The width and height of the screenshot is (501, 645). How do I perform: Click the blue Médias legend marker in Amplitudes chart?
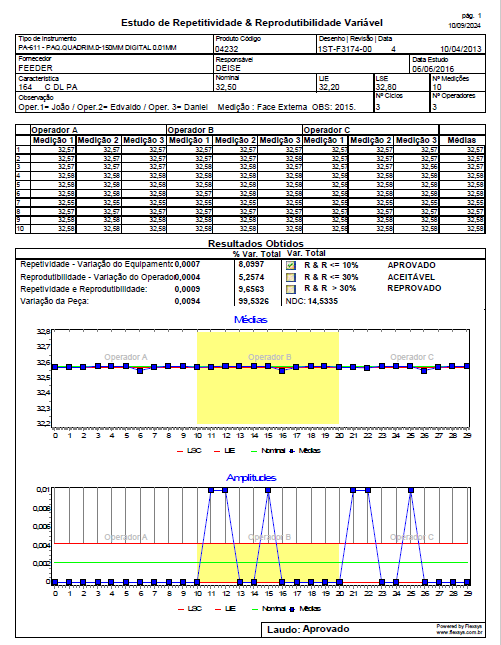click(292, 609)
